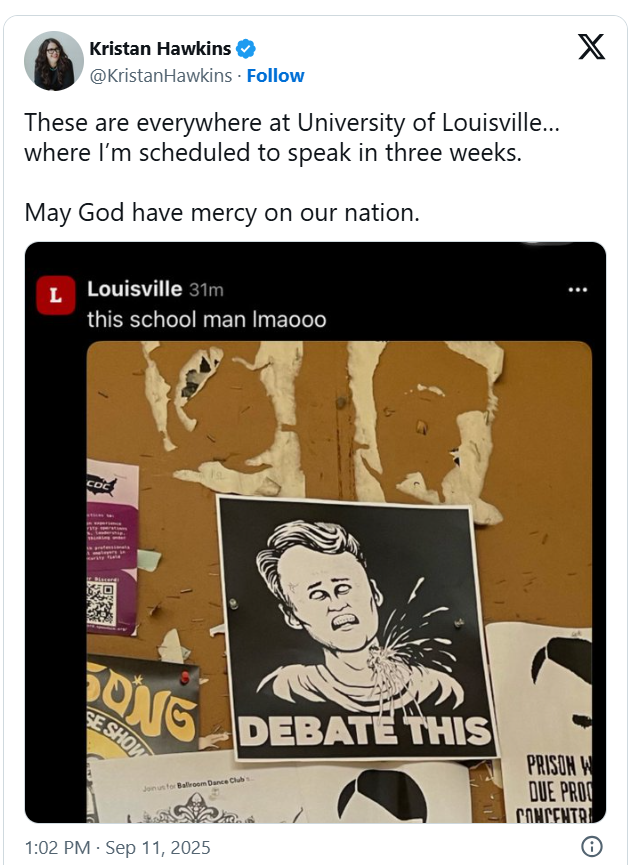
Task: Click the Louisville account name in the screenshot
Action: pyautogui.click(x=134, y=289)
